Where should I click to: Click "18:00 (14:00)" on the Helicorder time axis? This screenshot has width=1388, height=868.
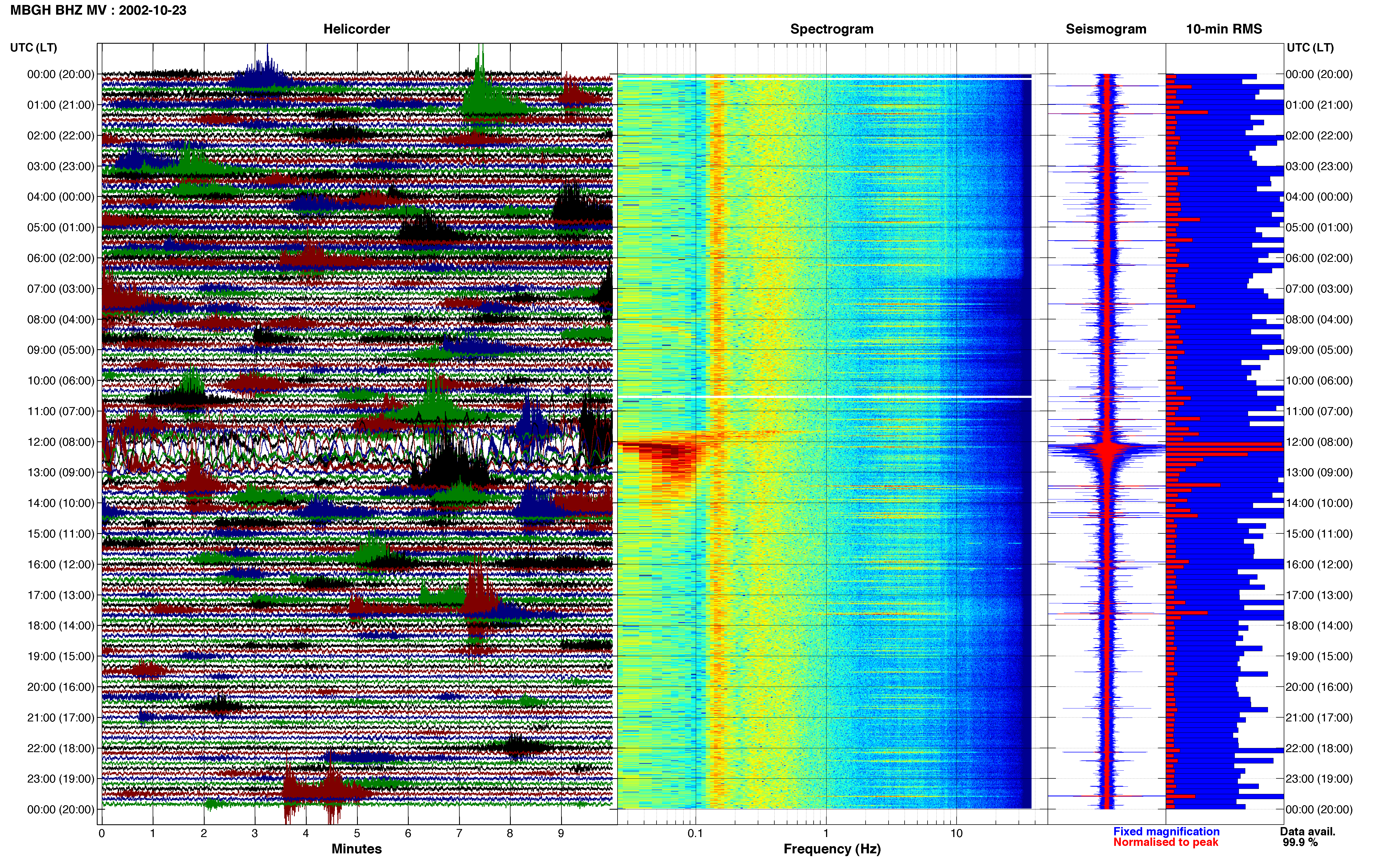(61, 626)
